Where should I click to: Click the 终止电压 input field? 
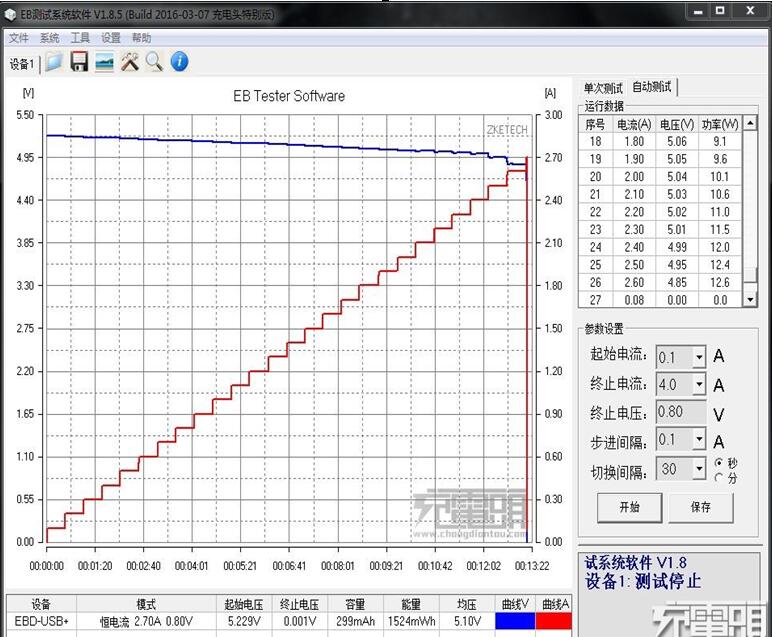tap(680, 413)
